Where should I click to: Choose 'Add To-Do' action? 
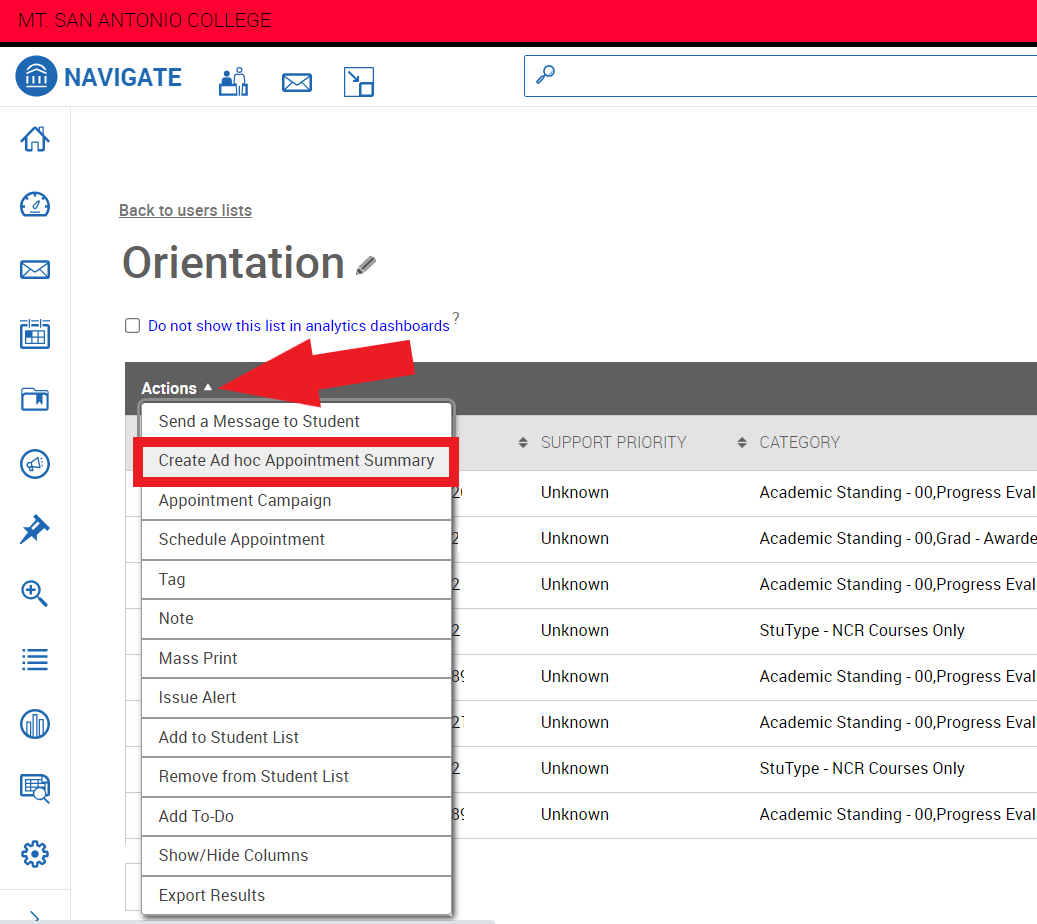click(x=296, y=817)
